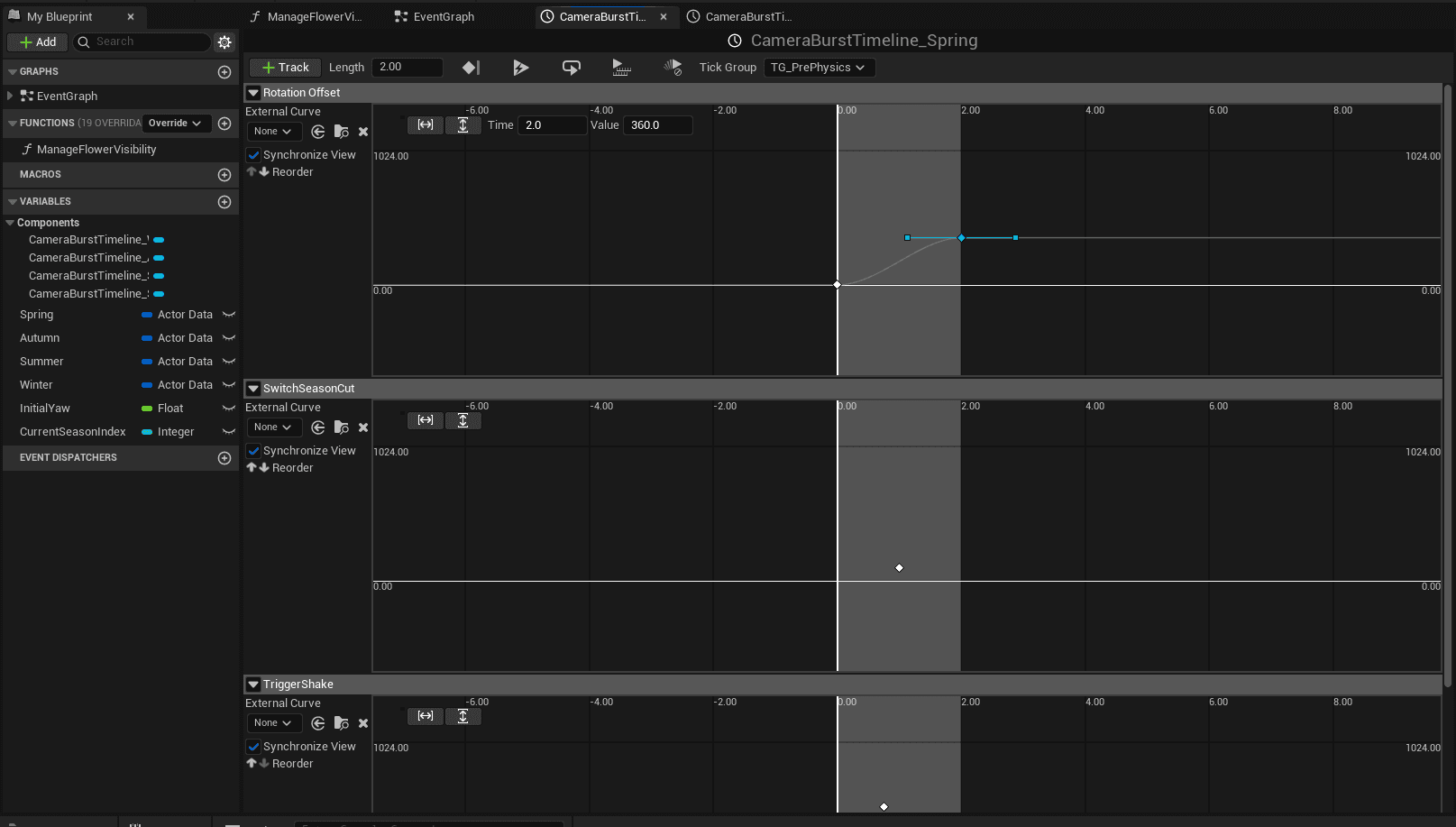Open the functions Override dropdown

coord(176,124)
